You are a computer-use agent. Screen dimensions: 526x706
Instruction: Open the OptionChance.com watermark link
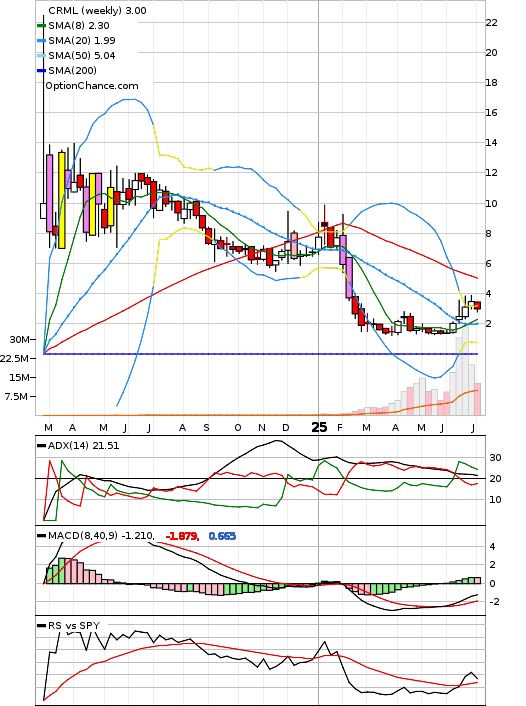92,86
